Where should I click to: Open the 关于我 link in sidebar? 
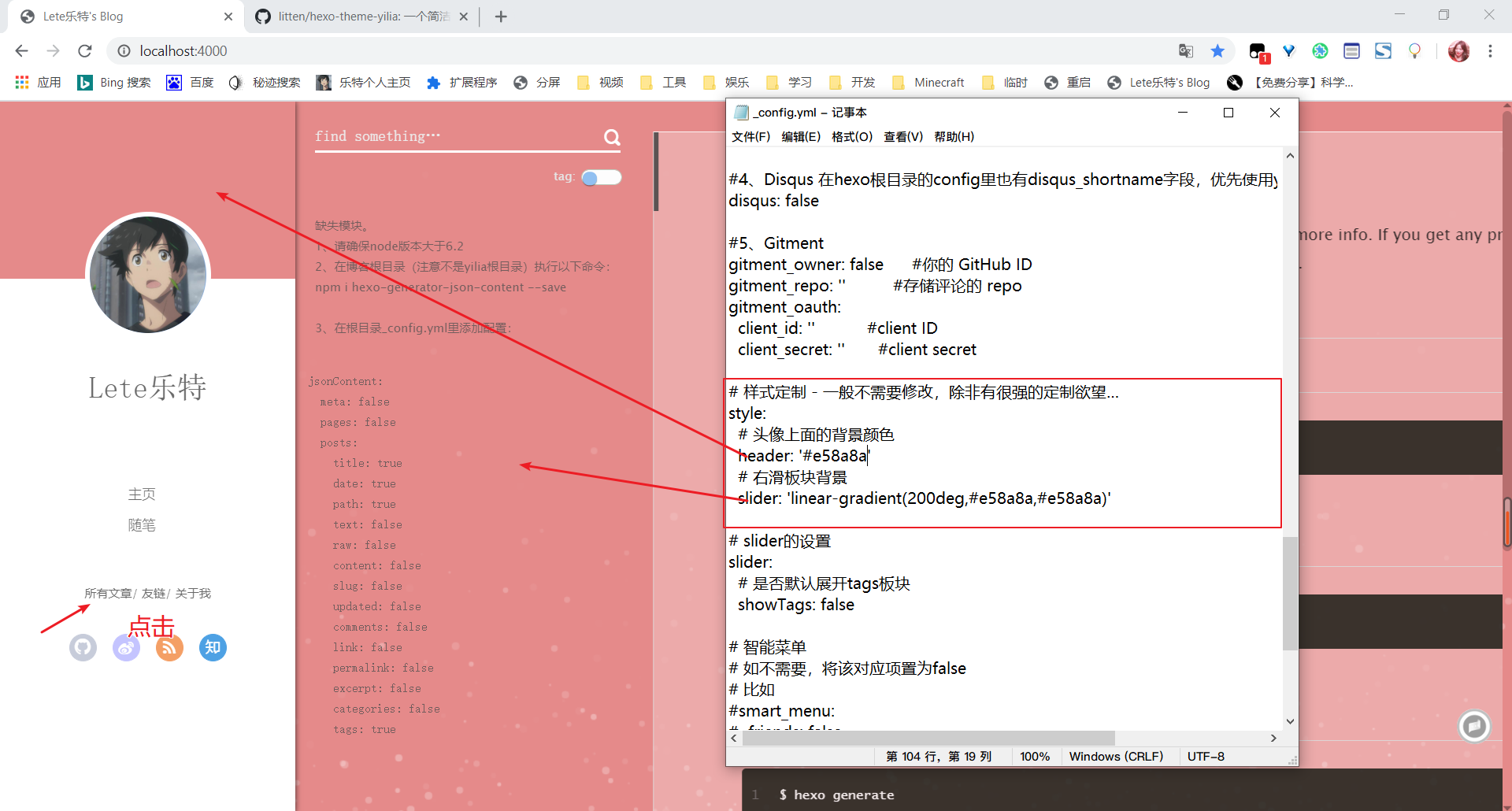[194, 593]
